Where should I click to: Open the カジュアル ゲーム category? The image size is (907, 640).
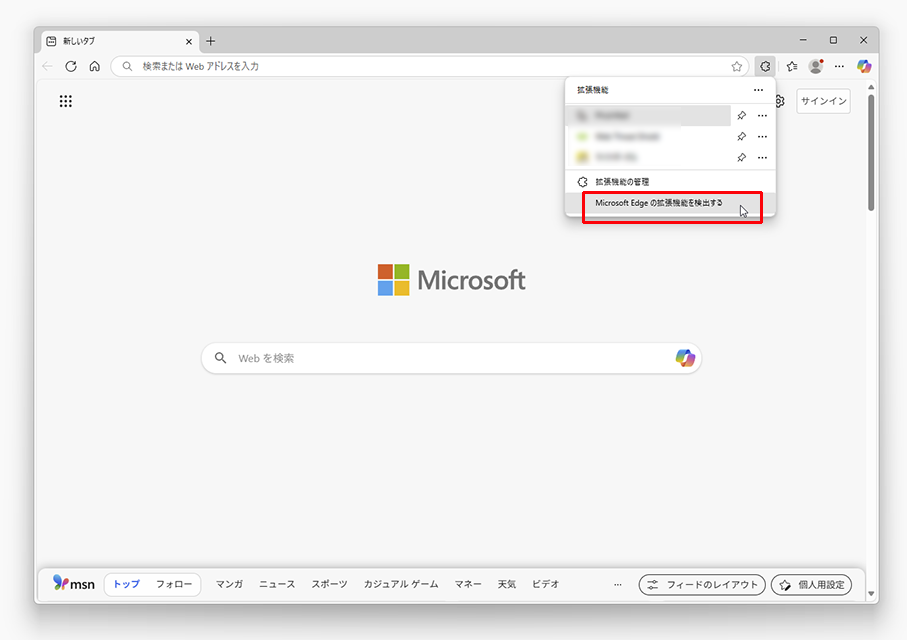[x=401, y=584]
